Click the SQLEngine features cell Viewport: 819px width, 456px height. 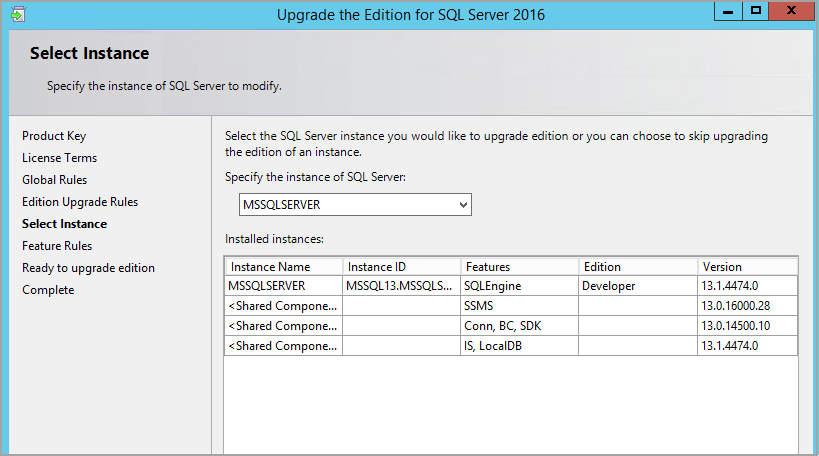pos(520,286)
